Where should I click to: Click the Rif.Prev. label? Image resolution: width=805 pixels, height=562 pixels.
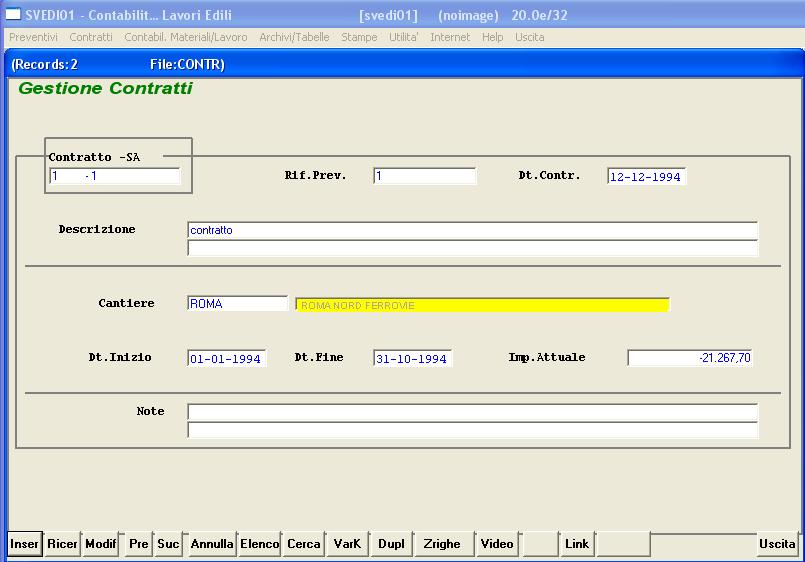pos(316,176)
